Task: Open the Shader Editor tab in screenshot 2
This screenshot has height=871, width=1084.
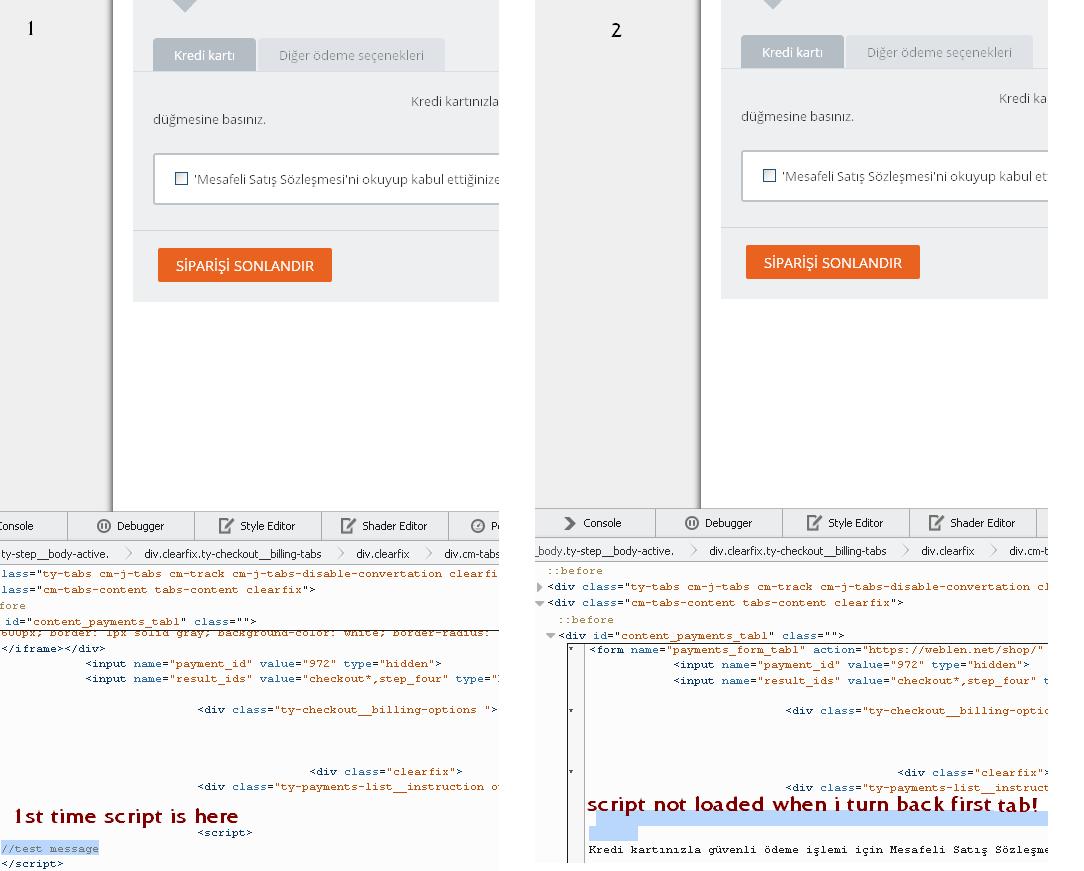Action: 973,523
